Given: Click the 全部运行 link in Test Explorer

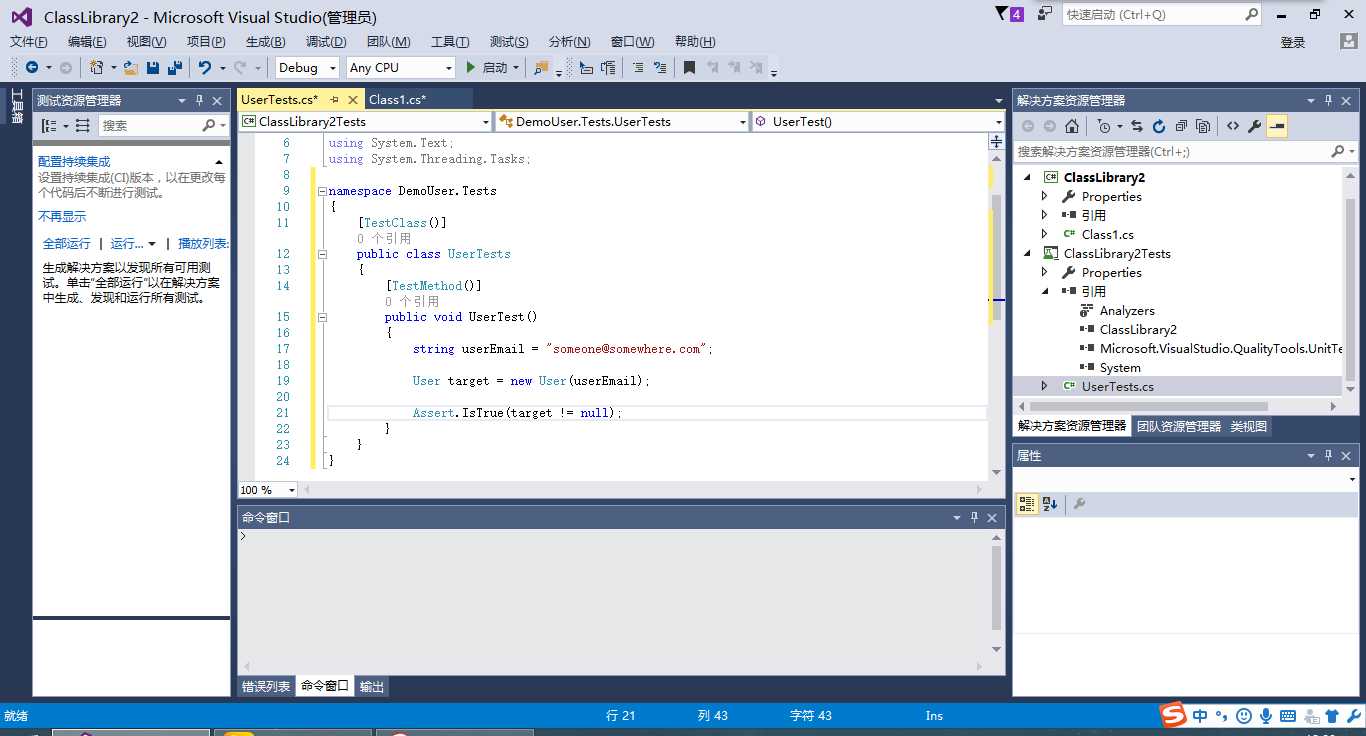Looking at the screenshot, I should coord(66,244).
